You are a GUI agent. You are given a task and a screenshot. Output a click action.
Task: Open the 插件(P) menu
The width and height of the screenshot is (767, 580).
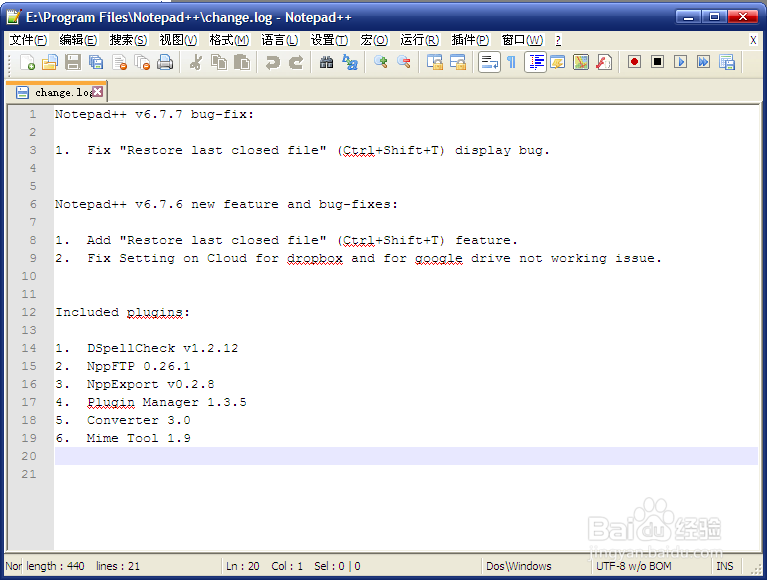[470, 40]
